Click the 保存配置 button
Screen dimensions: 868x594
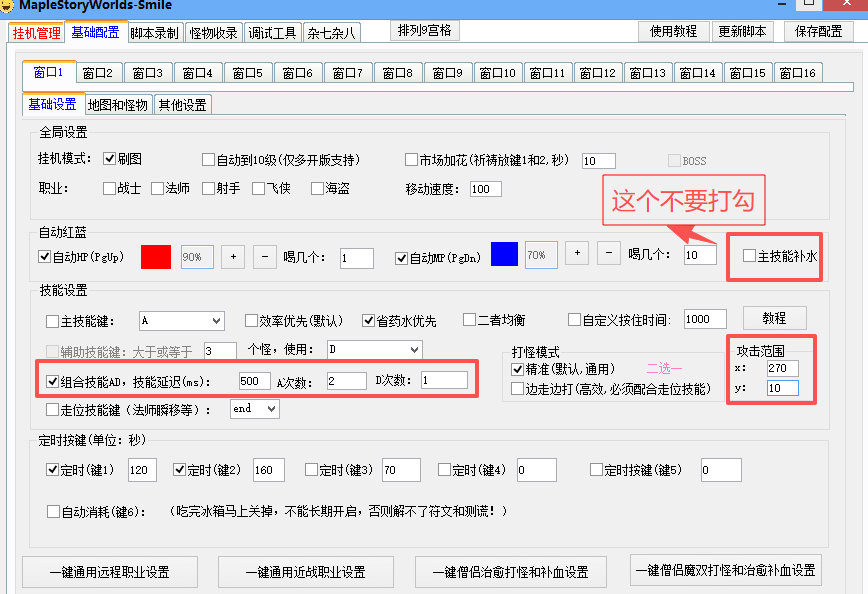pos(818,31)
